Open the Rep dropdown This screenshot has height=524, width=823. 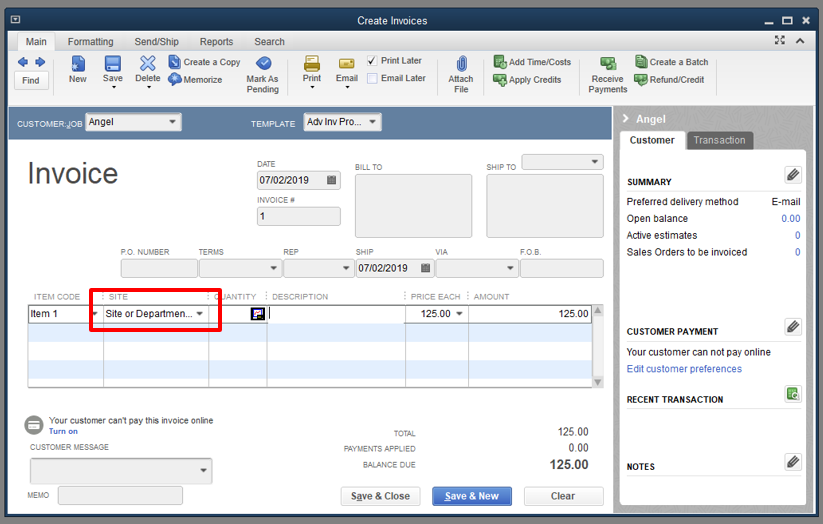point(346,268)
